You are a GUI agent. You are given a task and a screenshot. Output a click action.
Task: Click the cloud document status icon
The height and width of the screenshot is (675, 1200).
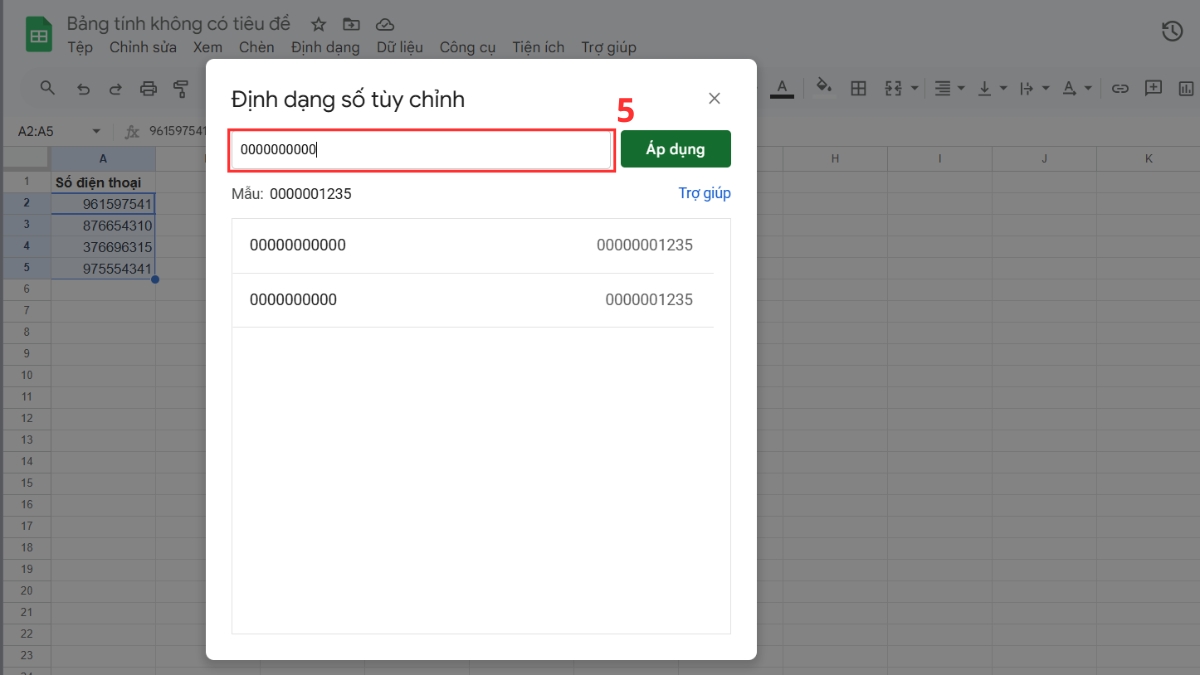384,24
